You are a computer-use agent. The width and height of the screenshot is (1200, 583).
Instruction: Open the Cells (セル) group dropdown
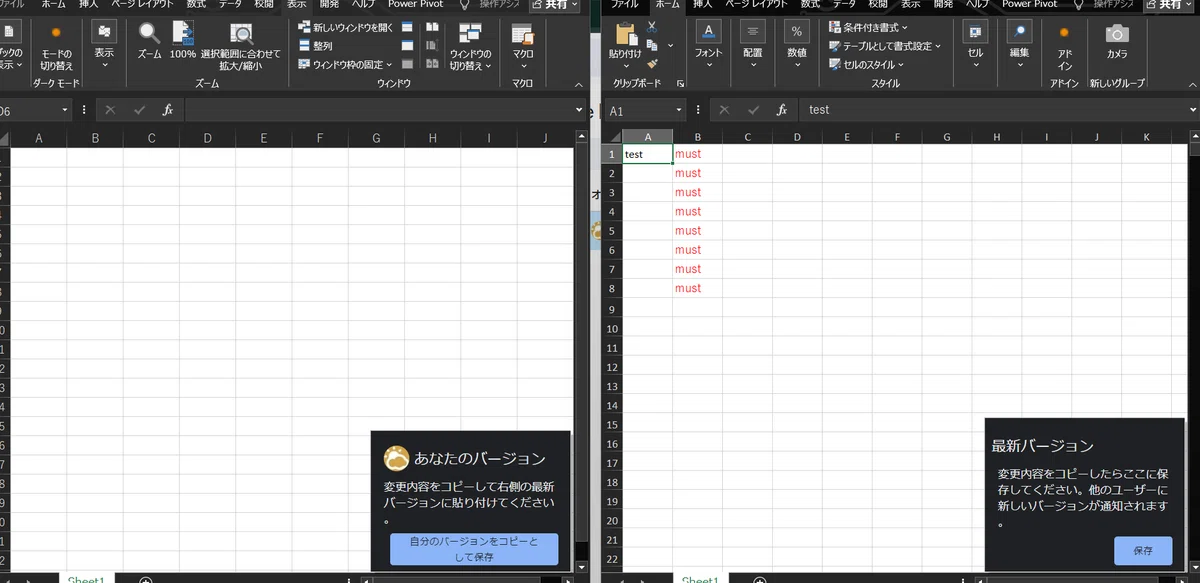click(976, 45)
